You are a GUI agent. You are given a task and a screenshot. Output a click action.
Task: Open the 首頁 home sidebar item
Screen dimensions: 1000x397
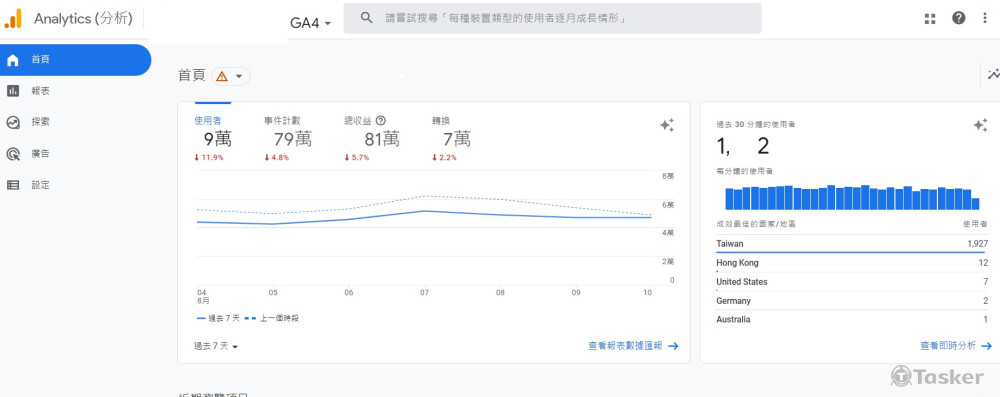point(75,59)
